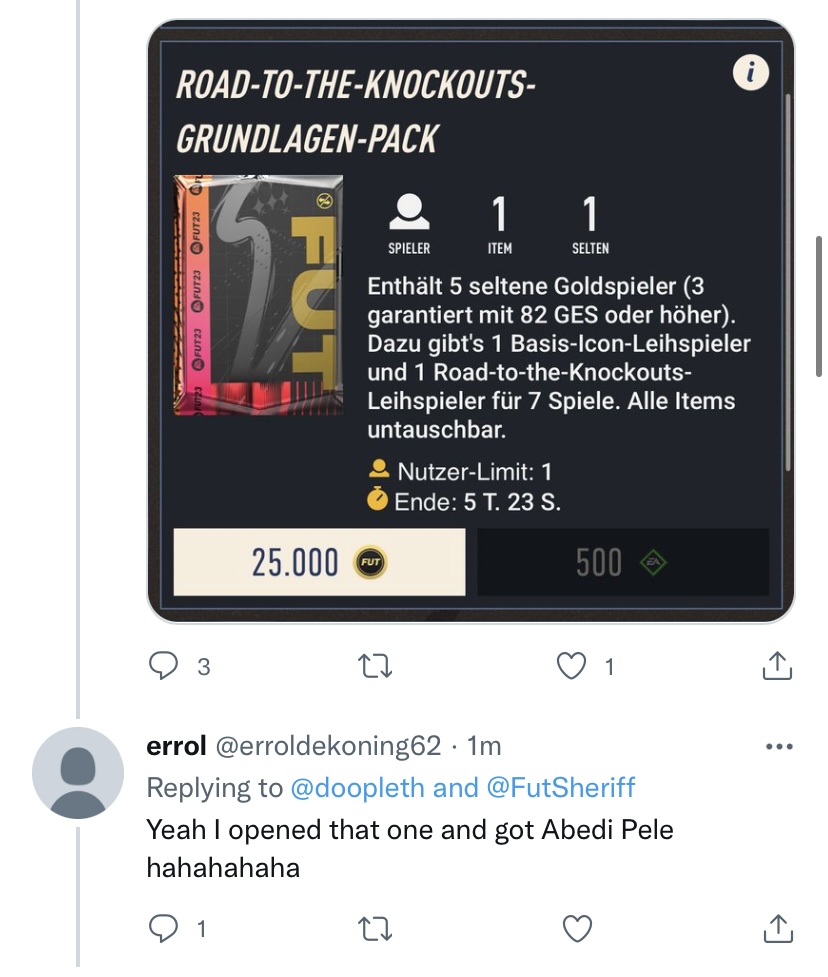Open the 1m tweet timestamp
The image size is (828, 977).
point(484,746)
